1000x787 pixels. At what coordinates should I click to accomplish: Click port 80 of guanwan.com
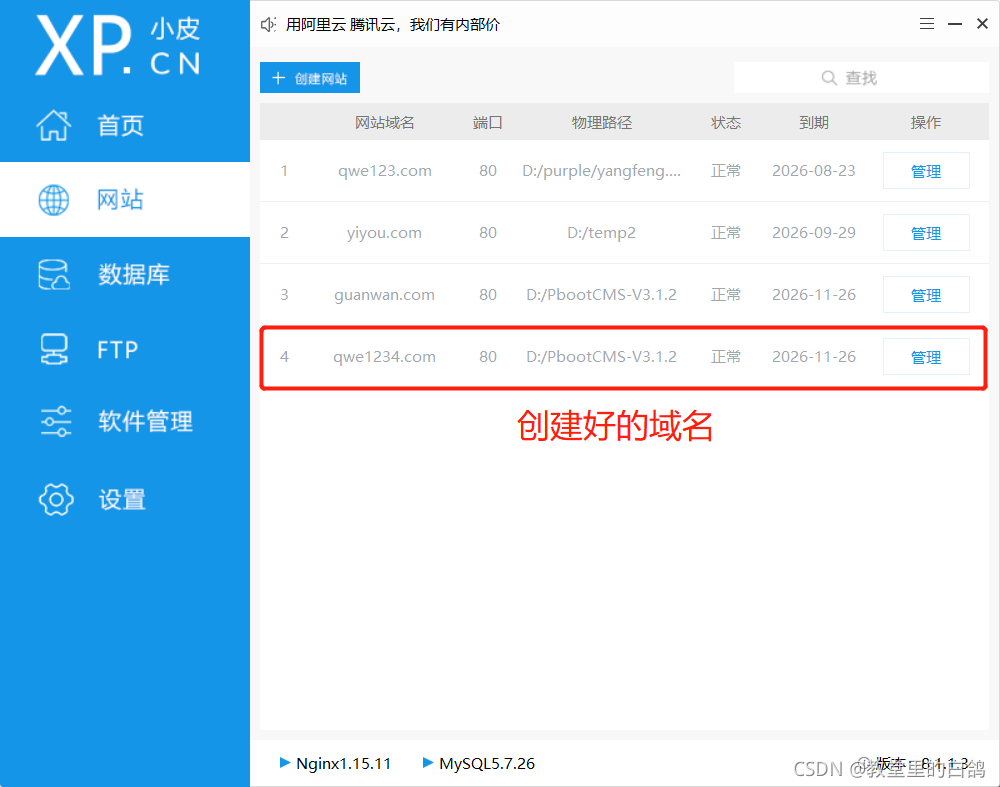click(488, 295)
